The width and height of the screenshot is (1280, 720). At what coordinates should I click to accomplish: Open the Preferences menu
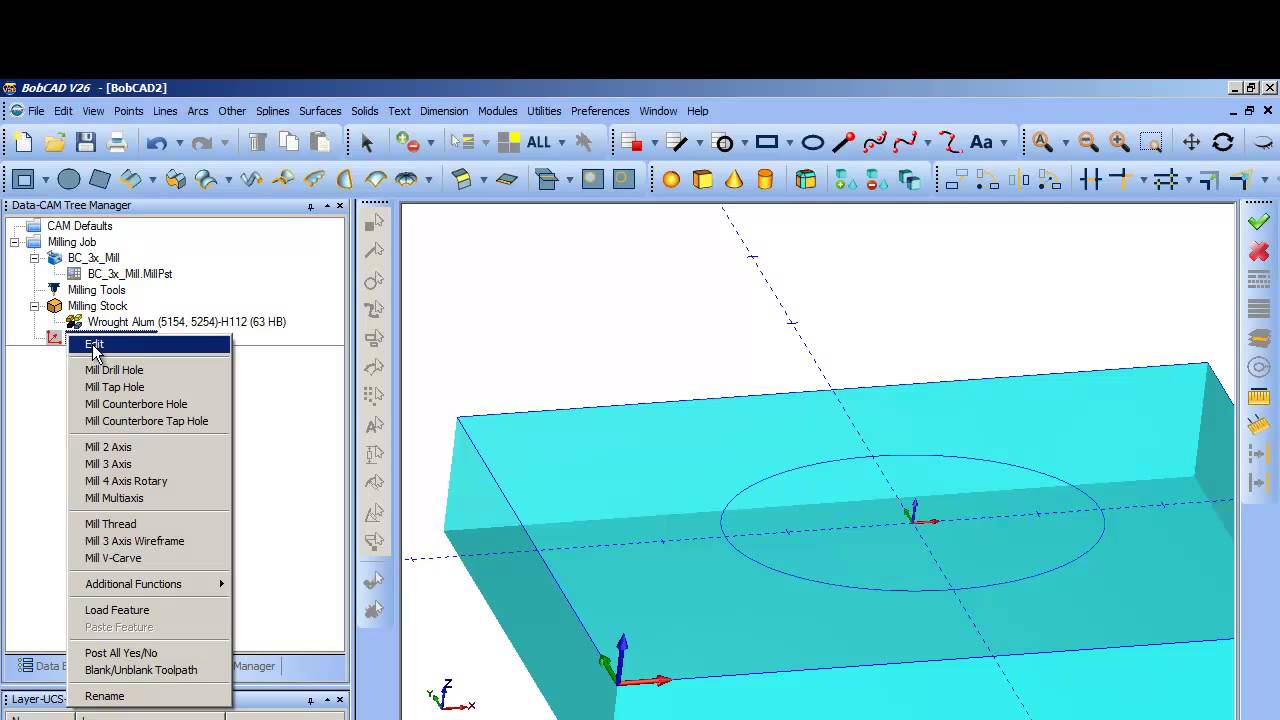(600, 111)
